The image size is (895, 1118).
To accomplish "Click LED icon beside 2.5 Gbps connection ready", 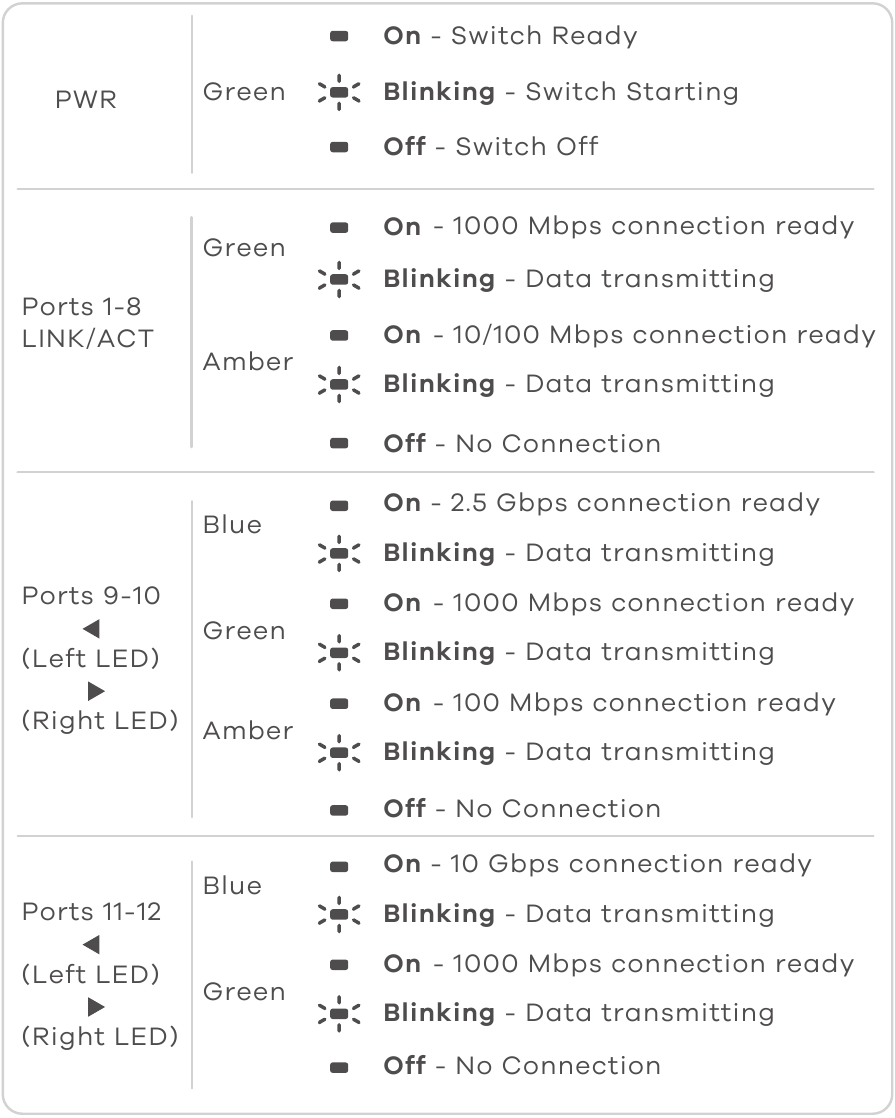I will point(339,504).
